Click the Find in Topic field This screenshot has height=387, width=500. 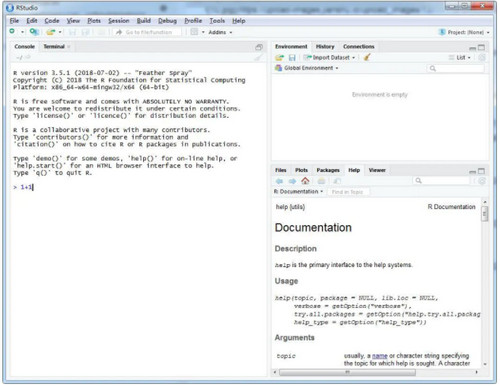point(348,192)
